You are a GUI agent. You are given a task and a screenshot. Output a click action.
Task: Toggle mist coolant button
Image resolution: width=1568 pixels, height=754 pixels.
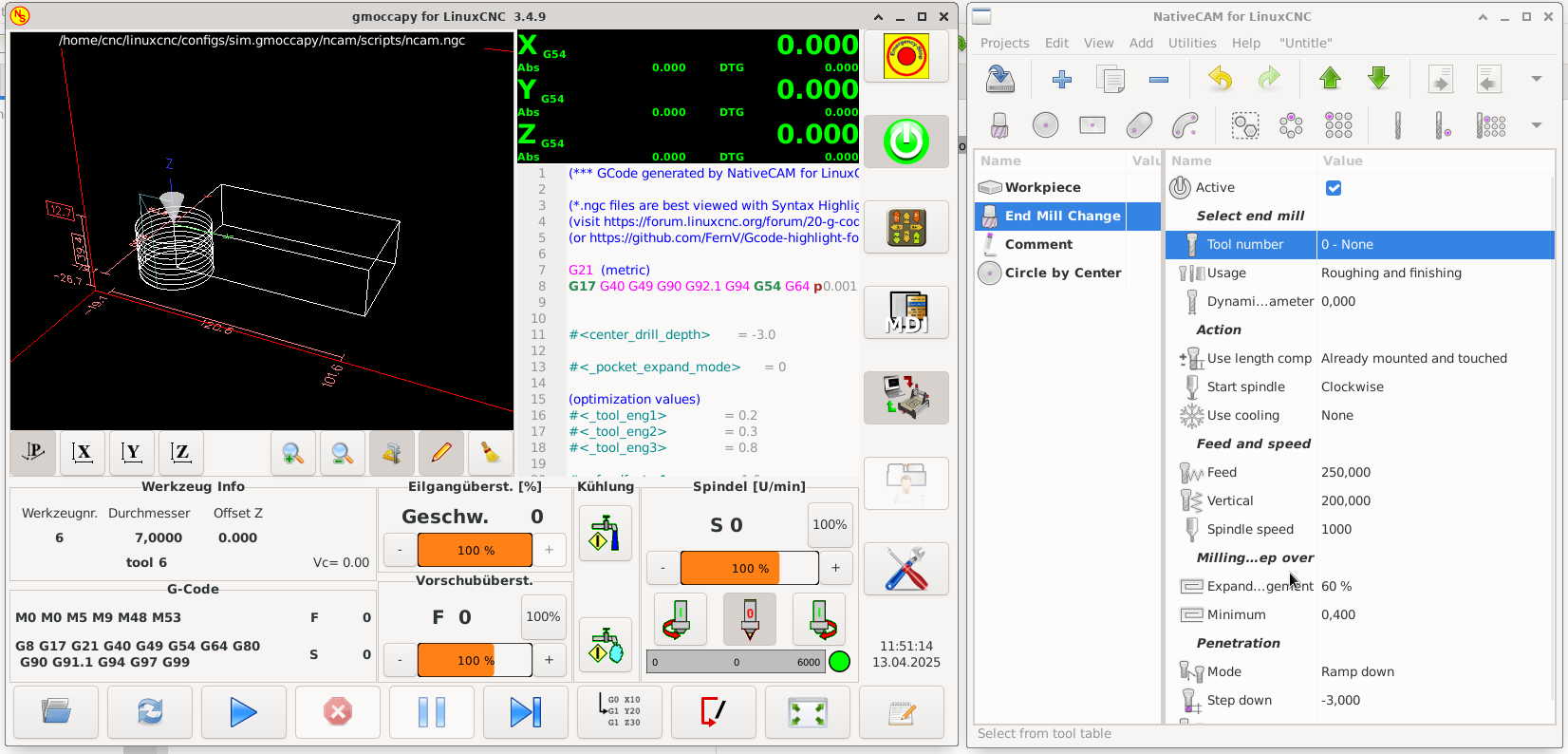(x=606, y=645)
